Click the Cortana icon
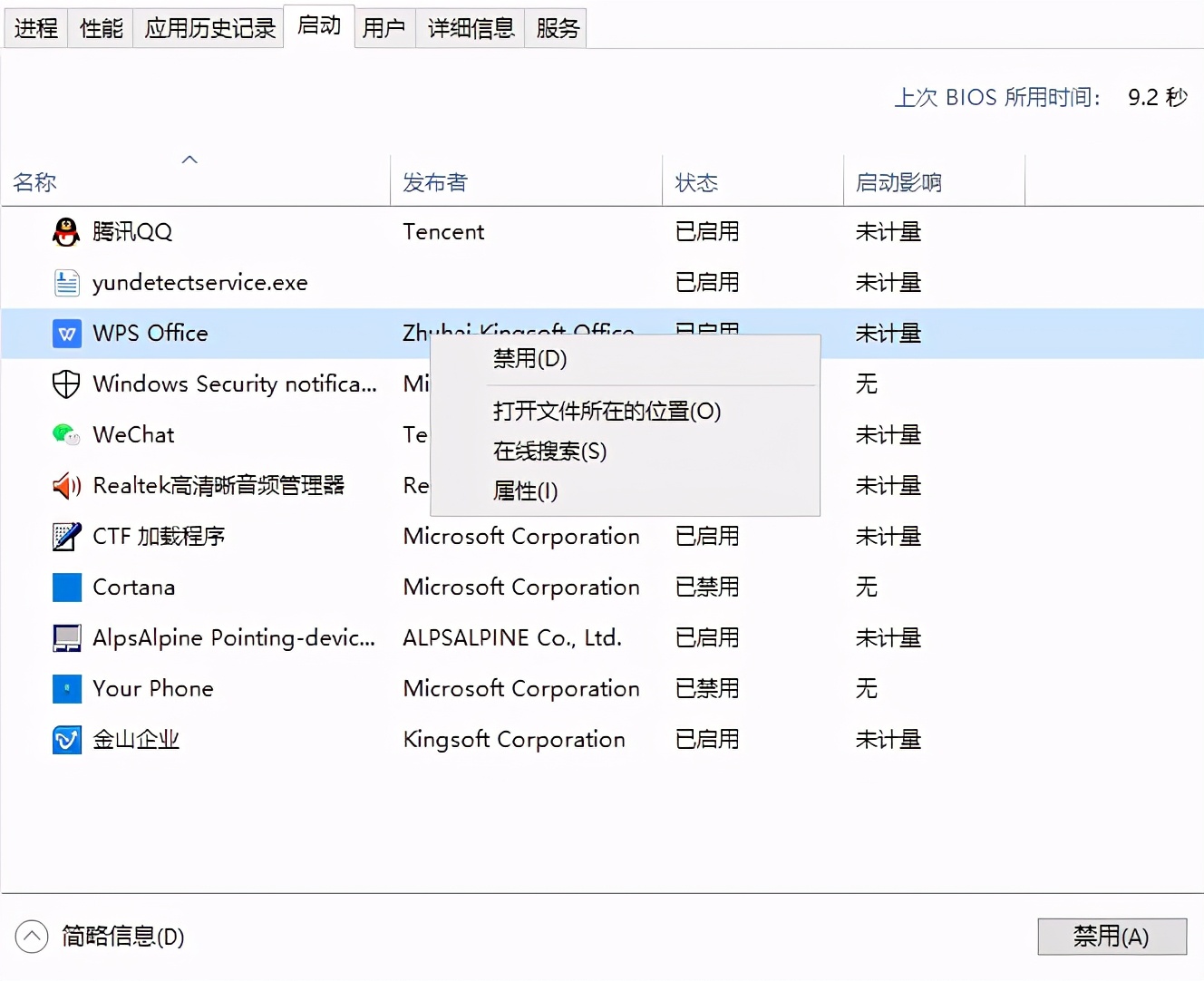 [x=66, y=588]
